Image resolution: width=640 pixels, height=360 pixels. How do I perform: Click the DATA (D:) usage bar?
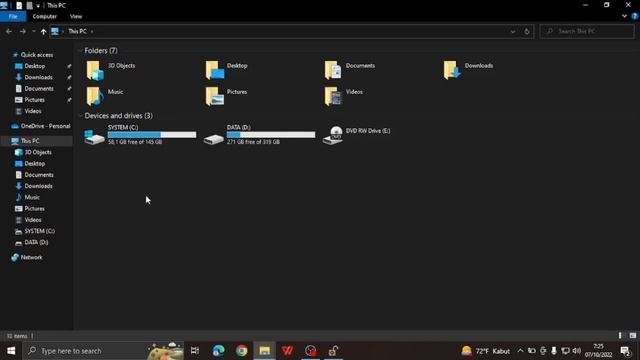271,135
